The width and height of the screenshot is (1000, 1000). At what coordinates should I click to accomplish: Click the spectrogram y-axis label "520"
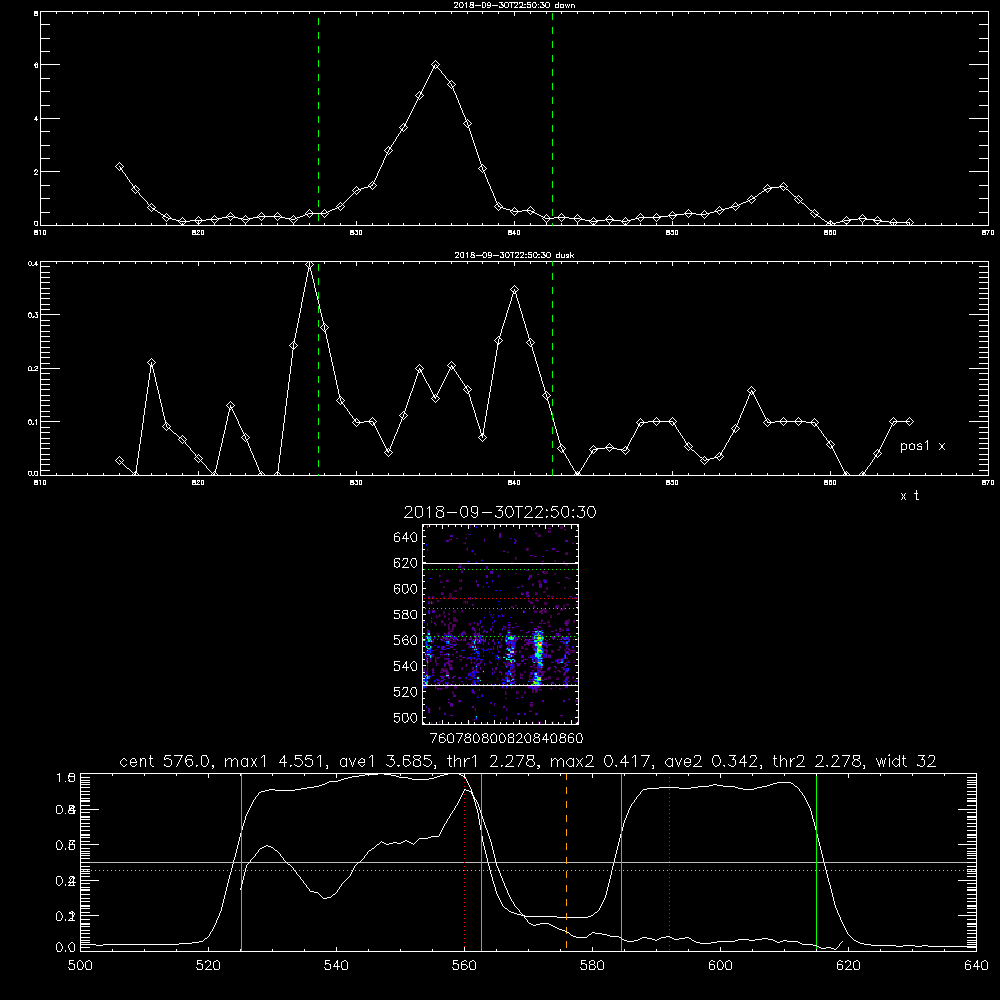(406, 692)
